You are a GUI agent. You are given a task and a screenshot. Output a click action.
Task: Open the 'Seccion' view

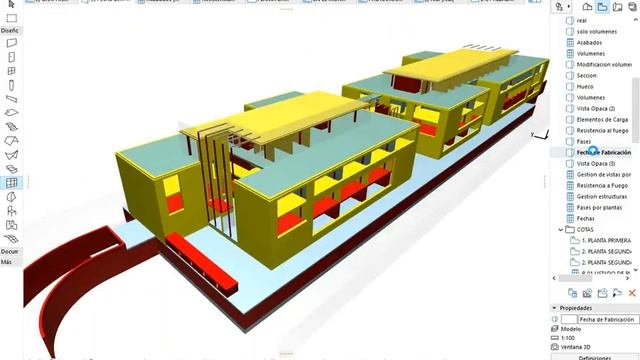pos(586,76)
